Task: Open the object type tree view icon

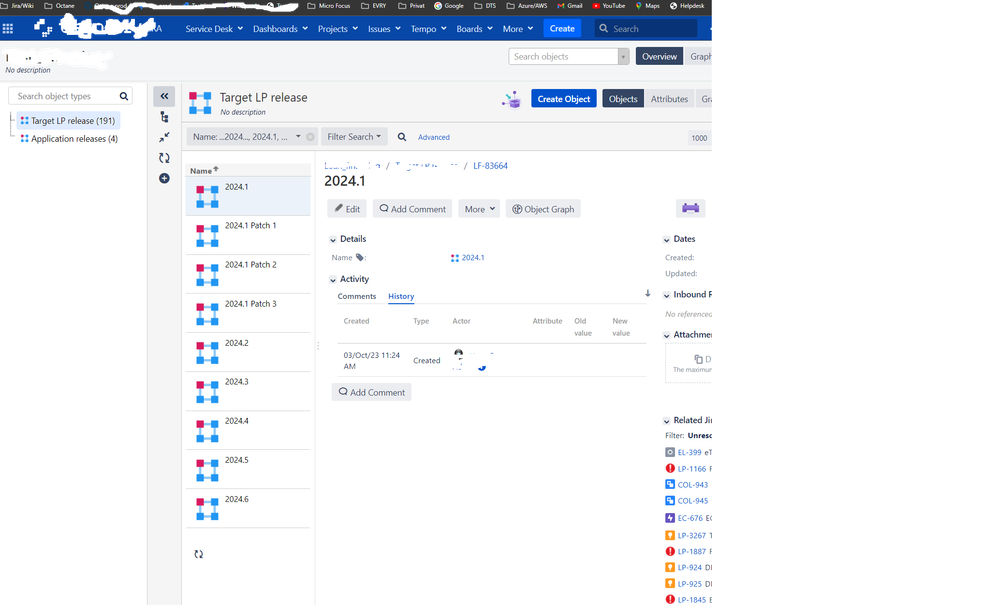Action: 164,117
